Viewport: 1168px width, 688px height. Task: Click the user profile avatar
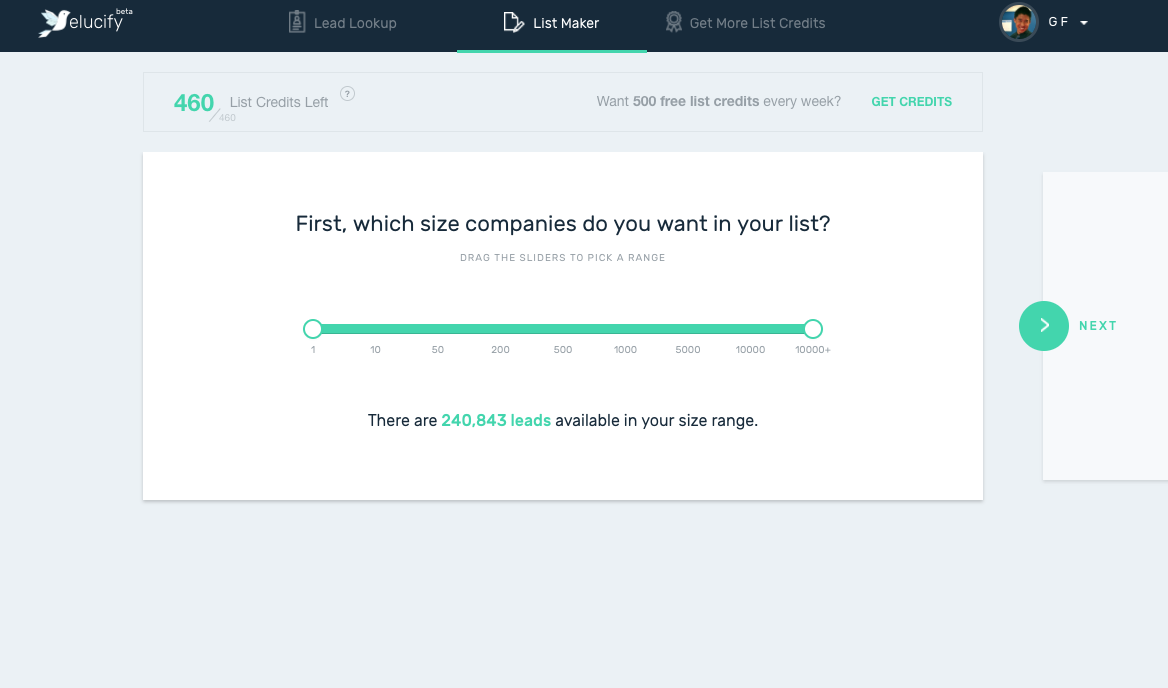coord(1018,22)
